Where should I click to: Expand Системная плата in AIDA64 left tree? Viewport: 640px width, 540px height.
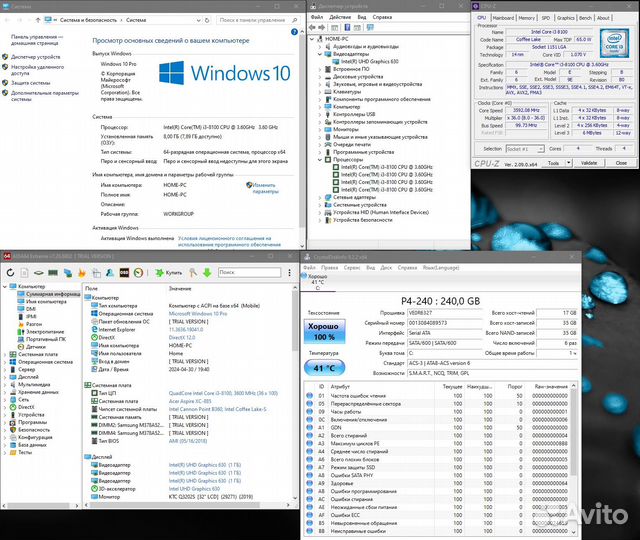[x=5, y=354]
